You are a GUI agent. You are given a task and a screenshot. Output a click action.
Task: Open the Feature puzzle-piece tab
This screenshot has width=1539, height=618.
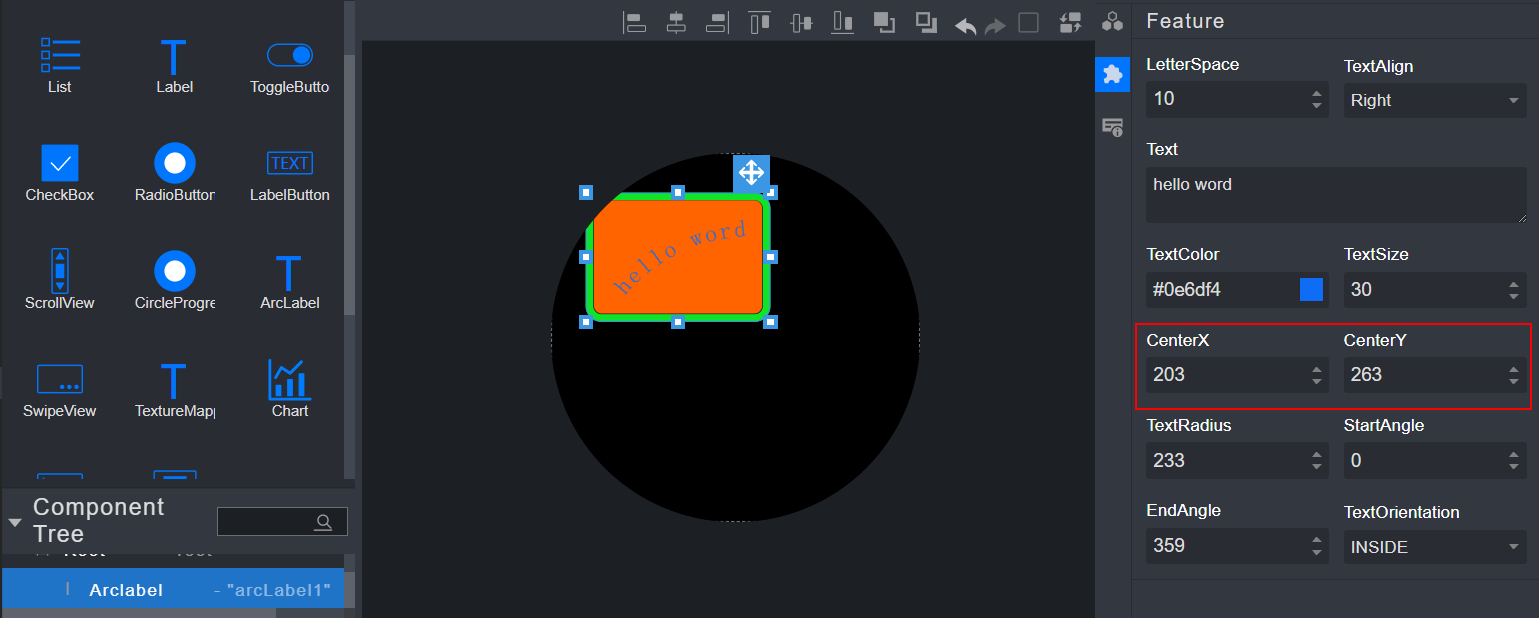coord(1112,74)
